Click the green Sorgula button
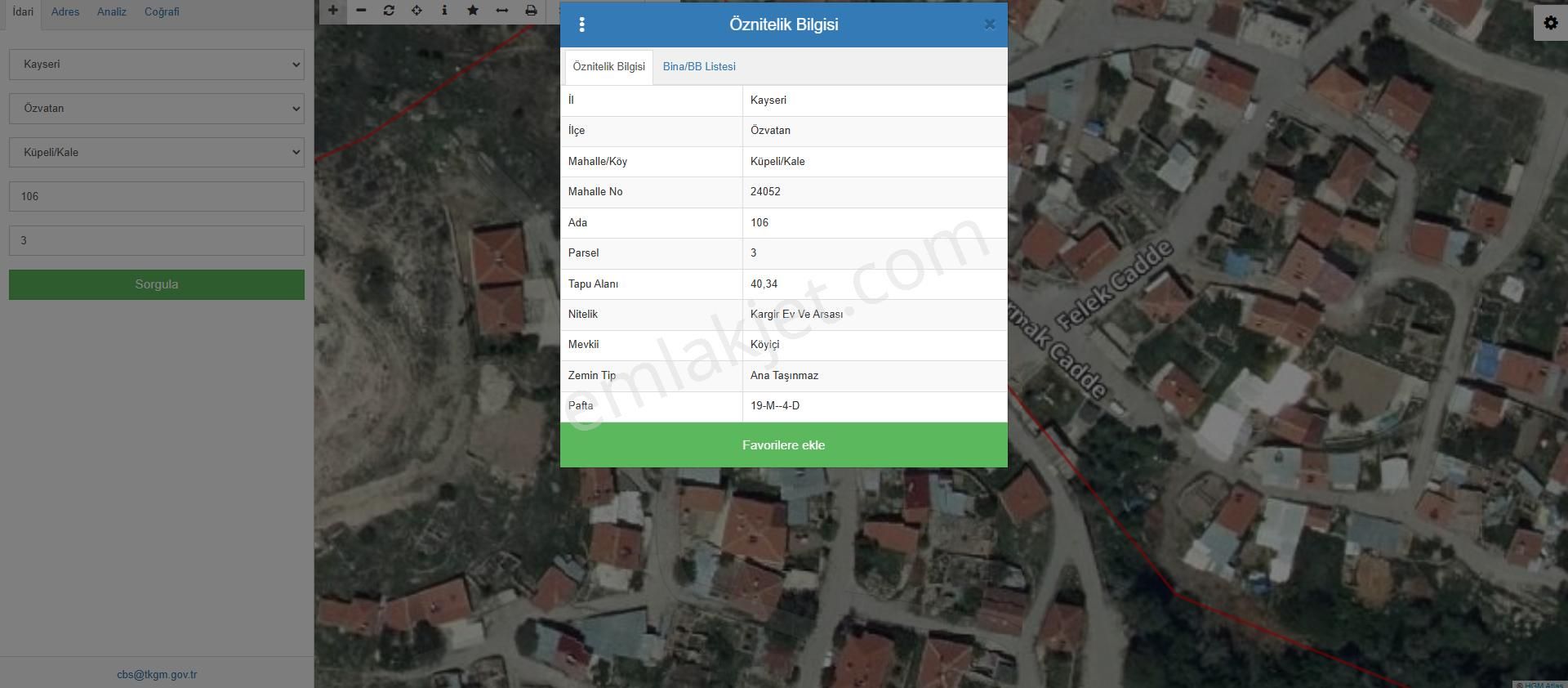Viewport: 1568px width, 688px height. tap(157, 284)
